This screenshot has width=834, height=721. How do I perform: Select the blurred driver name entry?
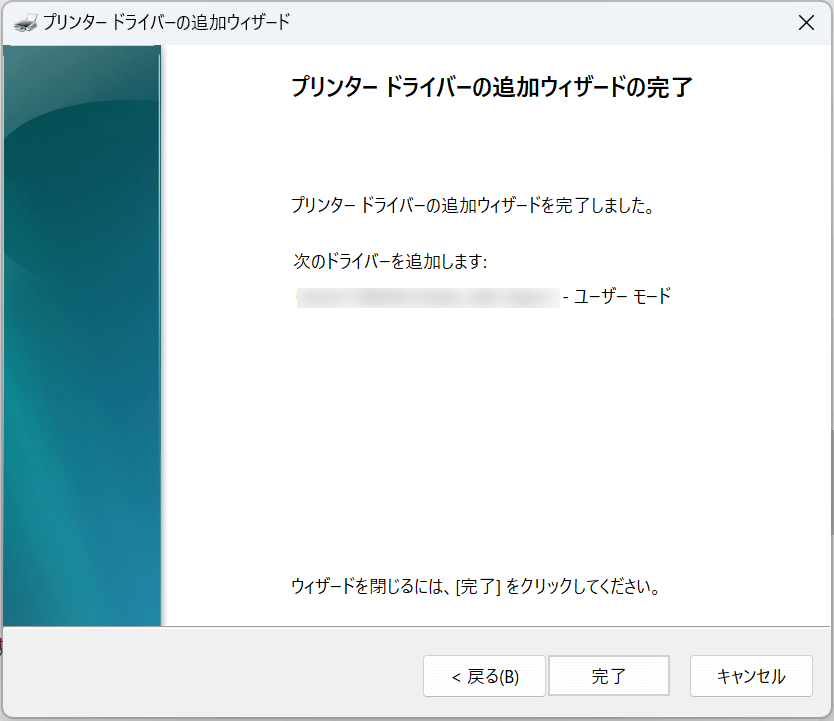pos(427,297)
